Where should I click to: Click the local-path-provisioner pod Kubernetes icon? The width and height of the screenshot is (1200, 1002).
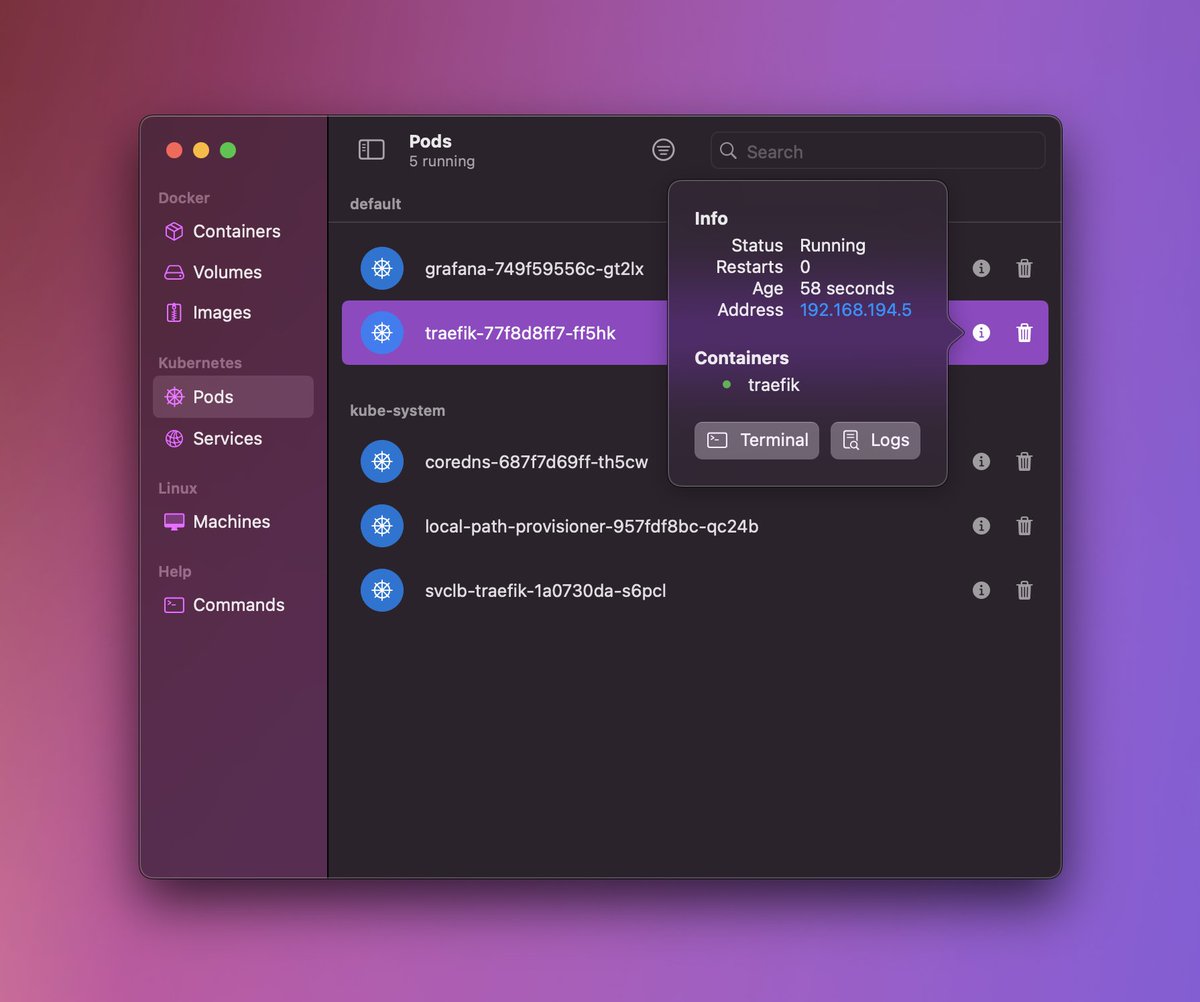[x=382, y=526]
